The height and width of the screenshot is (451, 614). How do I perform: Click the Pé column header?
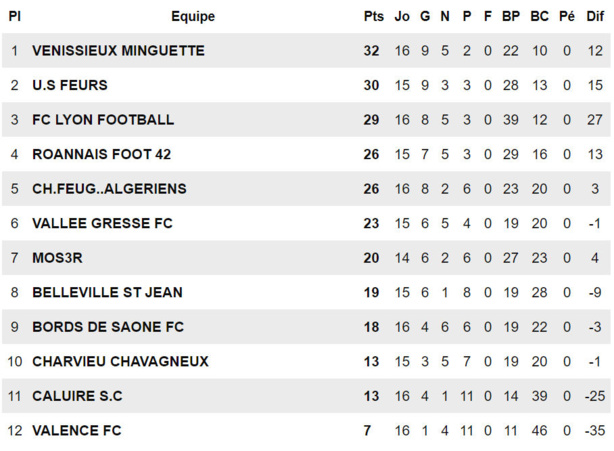coord(567,17)
